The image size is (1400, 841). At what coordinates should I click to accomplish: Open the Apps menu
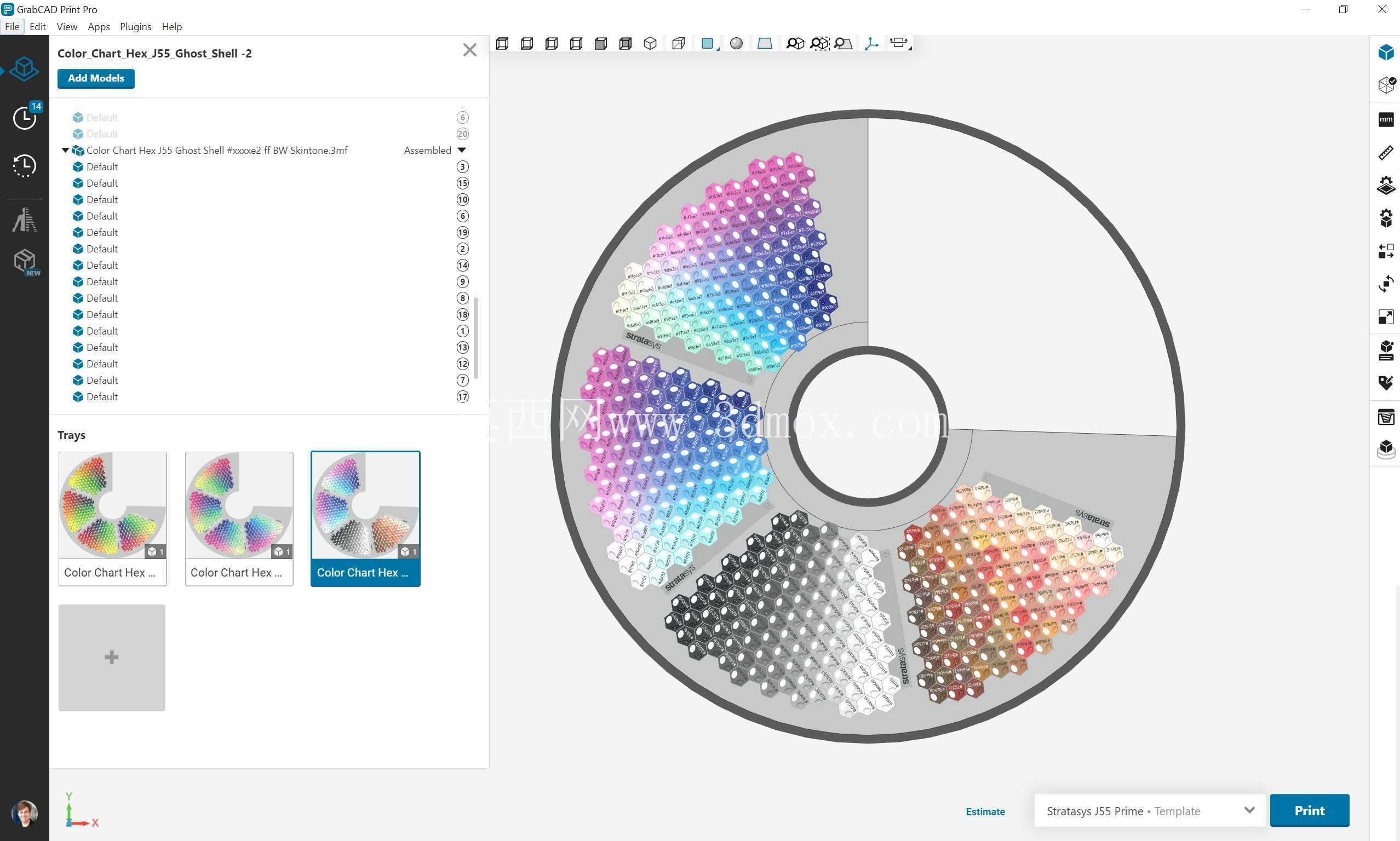99,27
